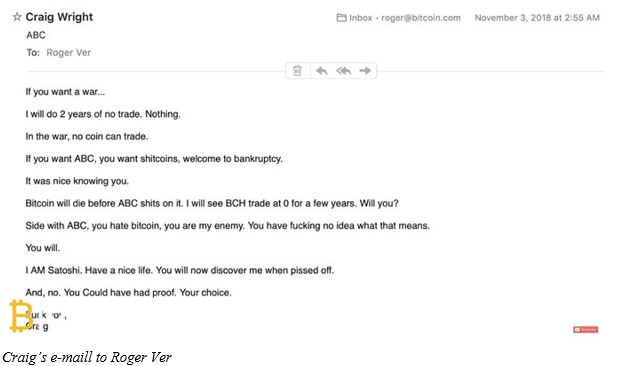The height and width of the screenshot is (366, 628).
Task: Click the "You Could have had proof" line
Action: [x=129, y=293]
